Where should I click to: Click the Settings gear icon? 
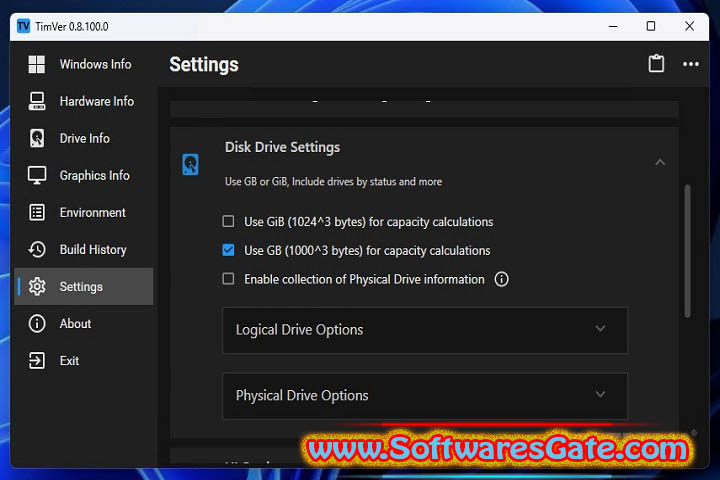coord(37,287)
